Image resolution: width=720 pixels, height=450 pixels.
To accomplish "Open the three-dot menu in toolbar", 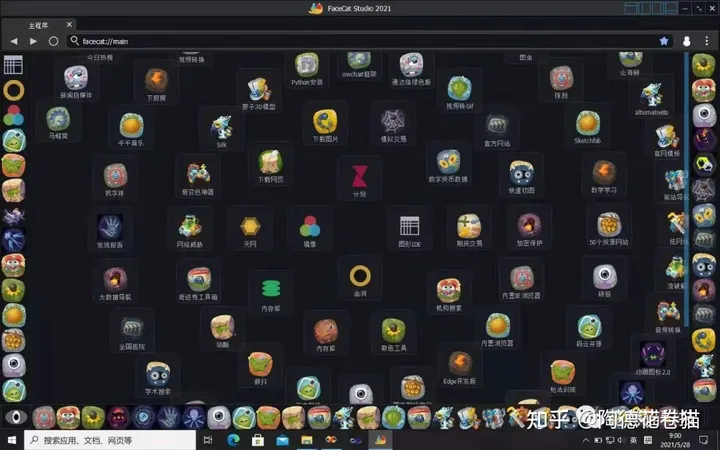I will pos(706,41).
